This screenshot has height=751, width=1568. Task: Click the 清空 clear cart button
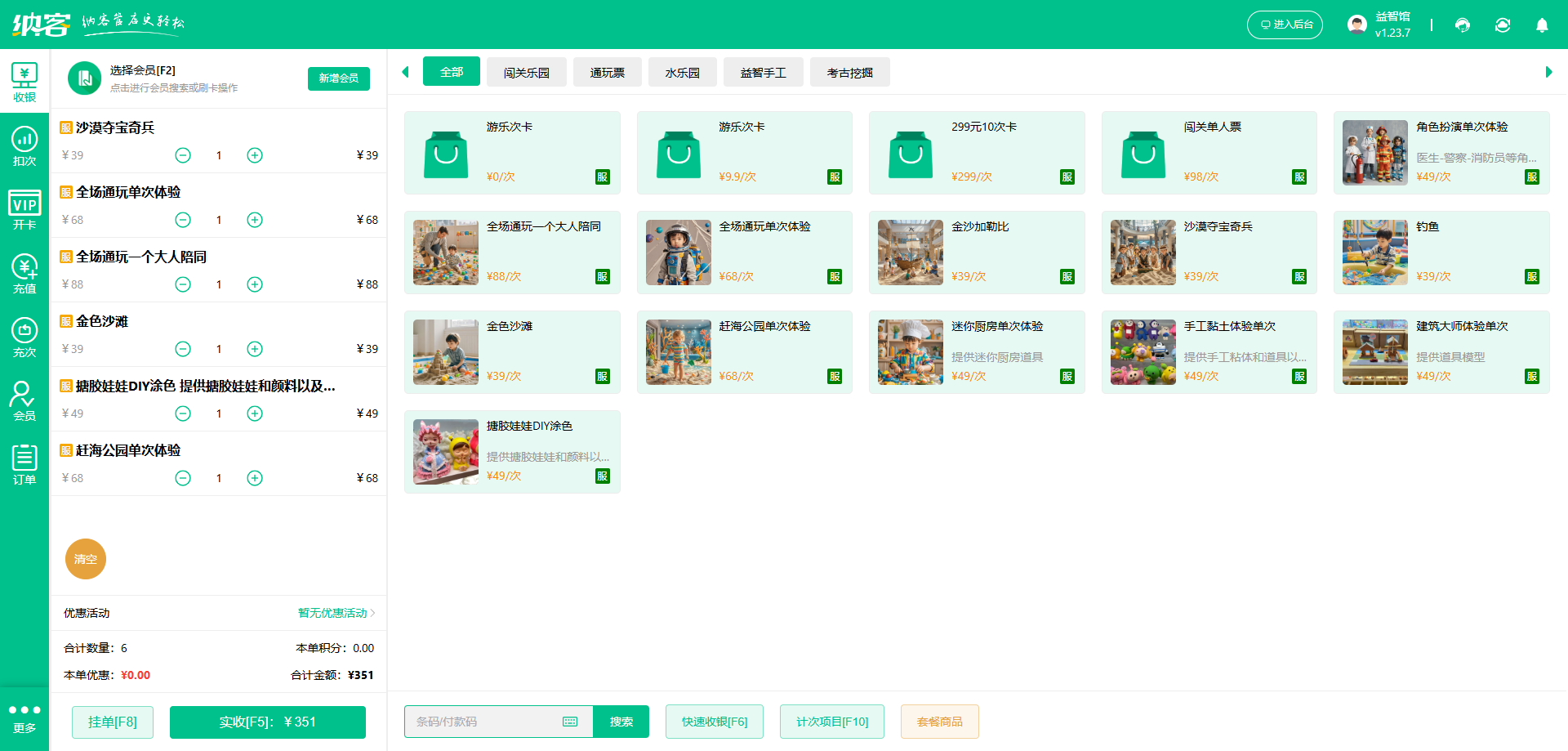tap(86, 559)
